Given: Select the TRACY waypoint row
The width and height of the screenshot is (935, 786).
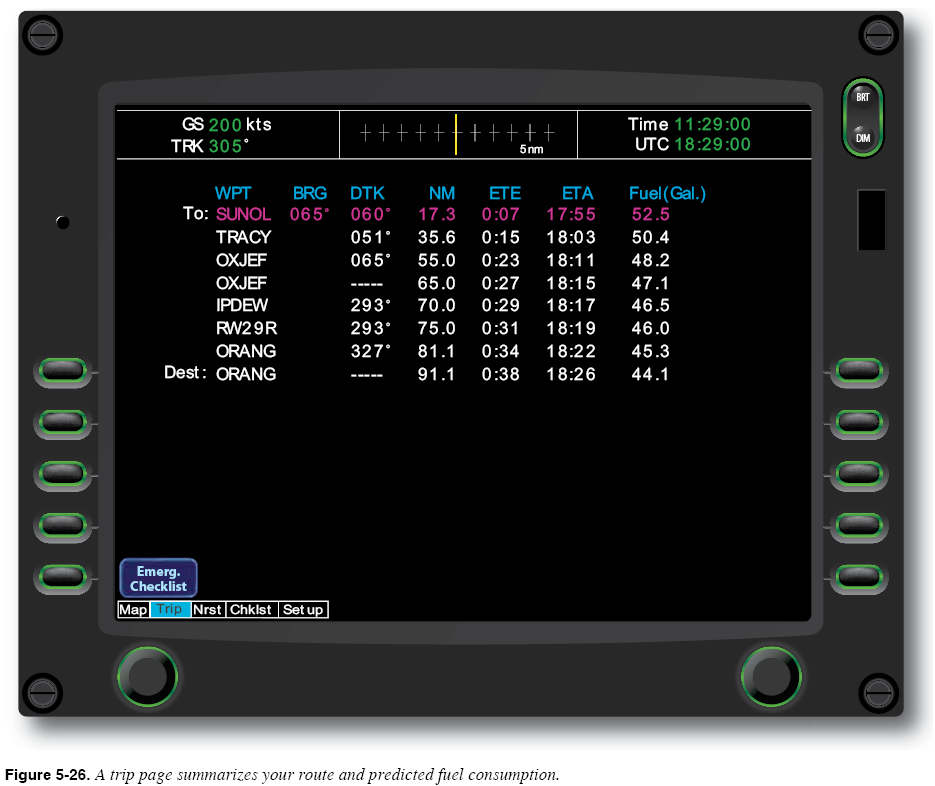Looking at the screenshot, I should (x=243, y=238).
